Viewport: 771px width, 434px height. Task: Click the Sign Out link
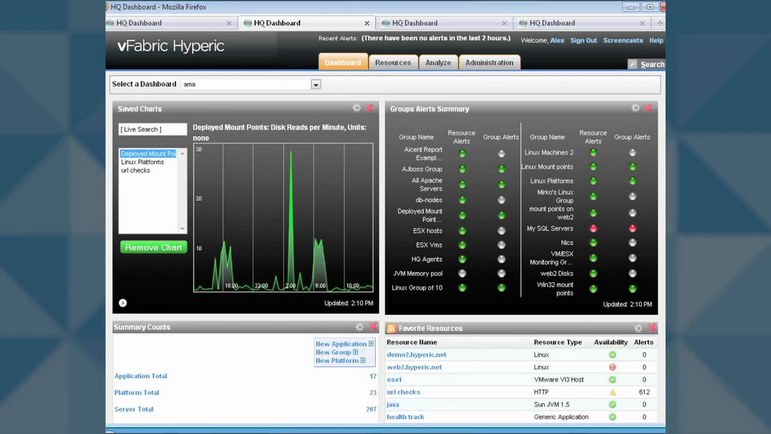pyautogui.click(x=584, y=40)
